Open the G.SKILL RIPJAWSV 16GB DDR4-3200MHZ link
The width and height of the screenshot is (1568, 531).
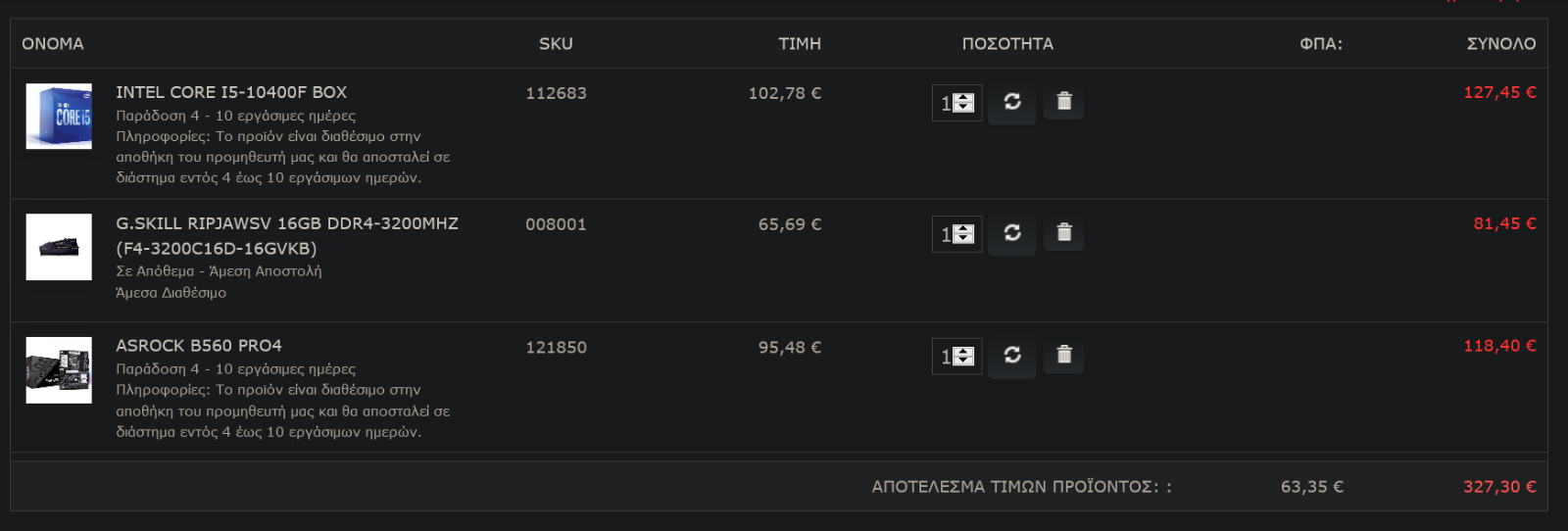(287, 236)
